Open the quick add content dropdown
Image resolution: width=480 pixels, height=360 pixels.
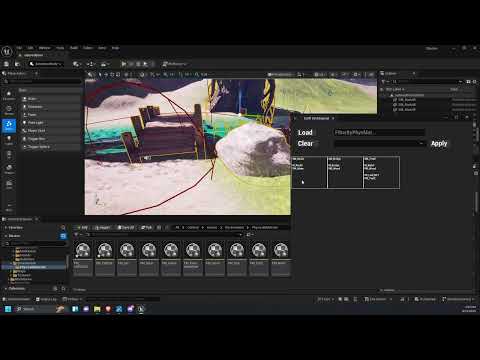coord(77,64)
